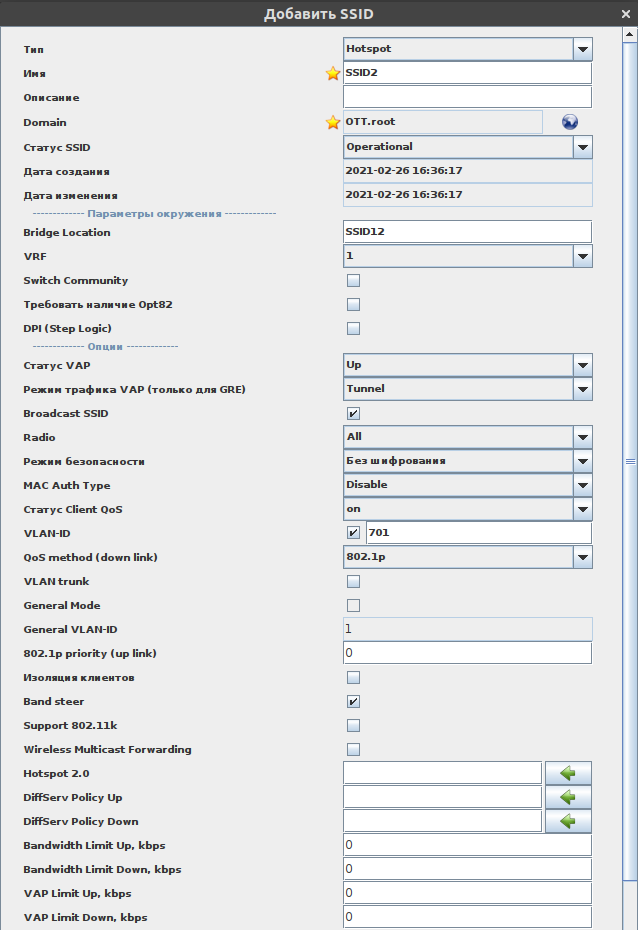Uncheck the Band steer option
The height and width of the screenshot is (930, 638).
pyautogui.click(x=353, y=701)
